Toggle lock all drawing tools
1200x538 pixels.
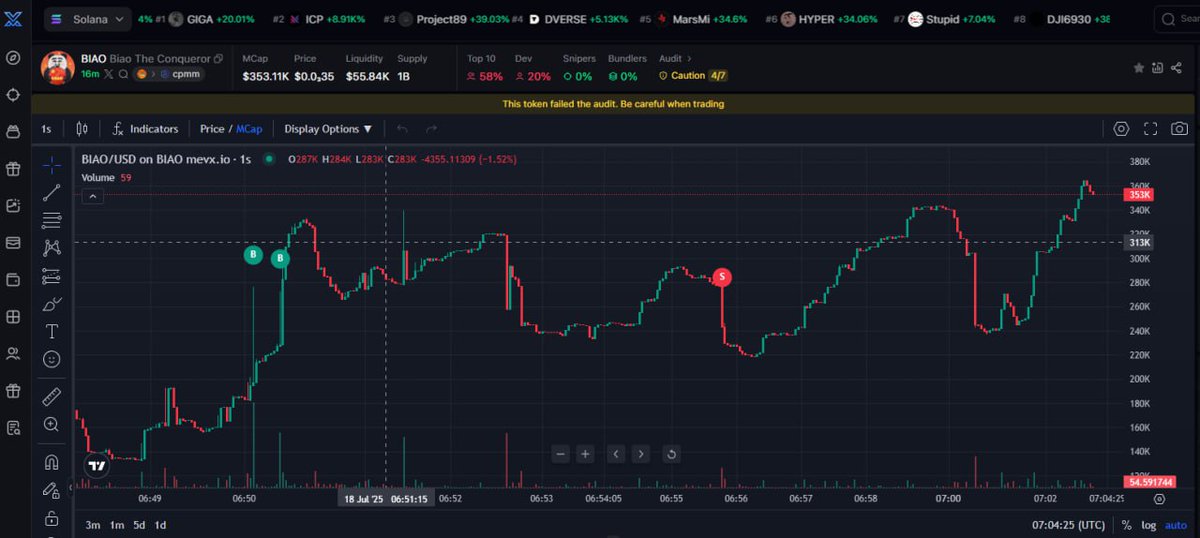52,517
